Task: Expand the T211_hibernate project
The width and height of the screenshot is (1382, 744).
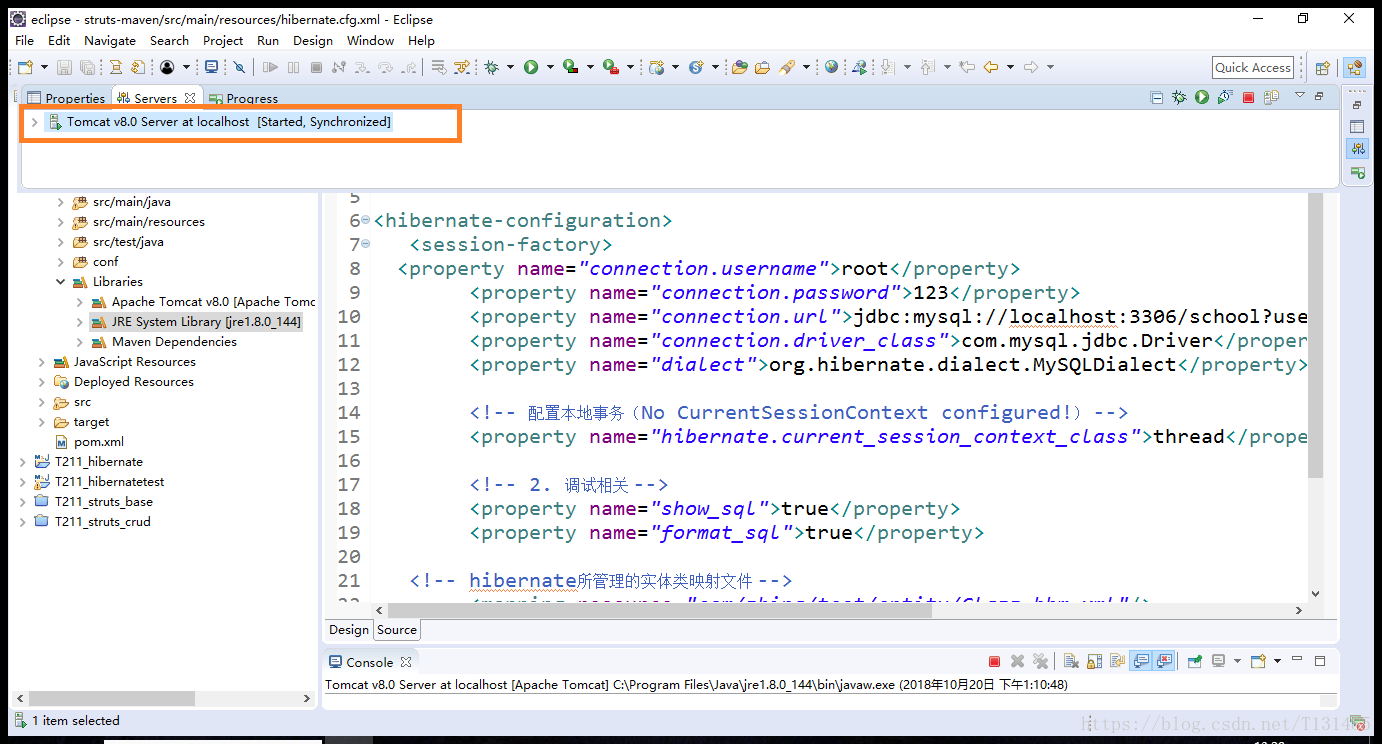Action: click(x=23, y=462)
